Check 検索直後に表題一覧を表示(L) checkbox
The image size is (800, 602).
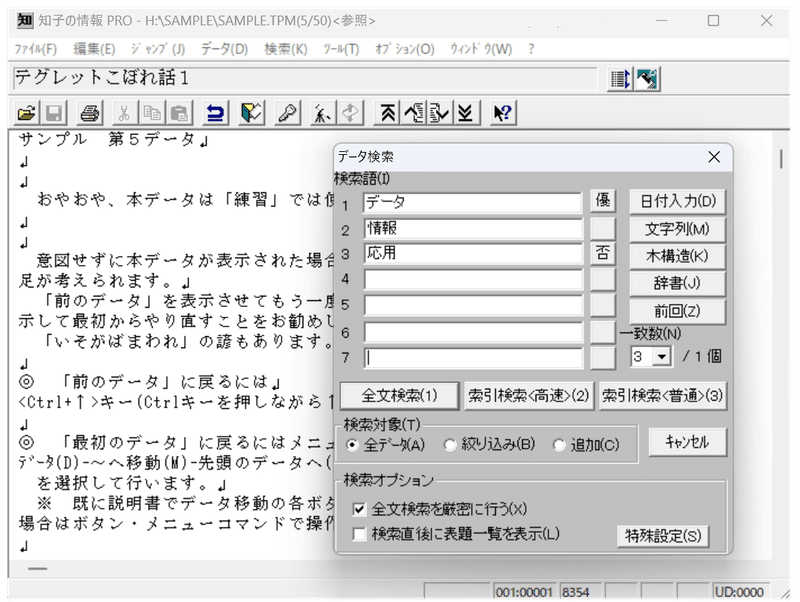click(360, 534)
